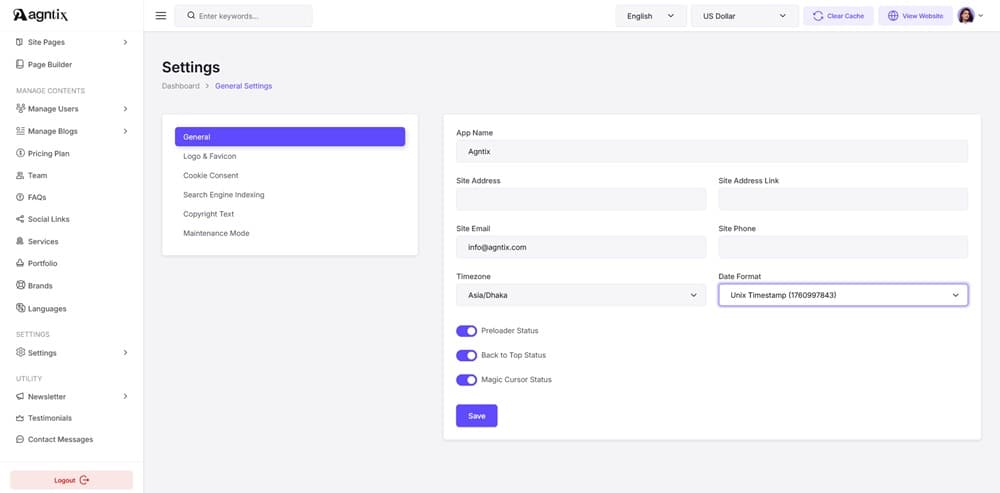Expand the US Dollar currency selector
Screen dimensions: 1000x493
coord(744,16)
